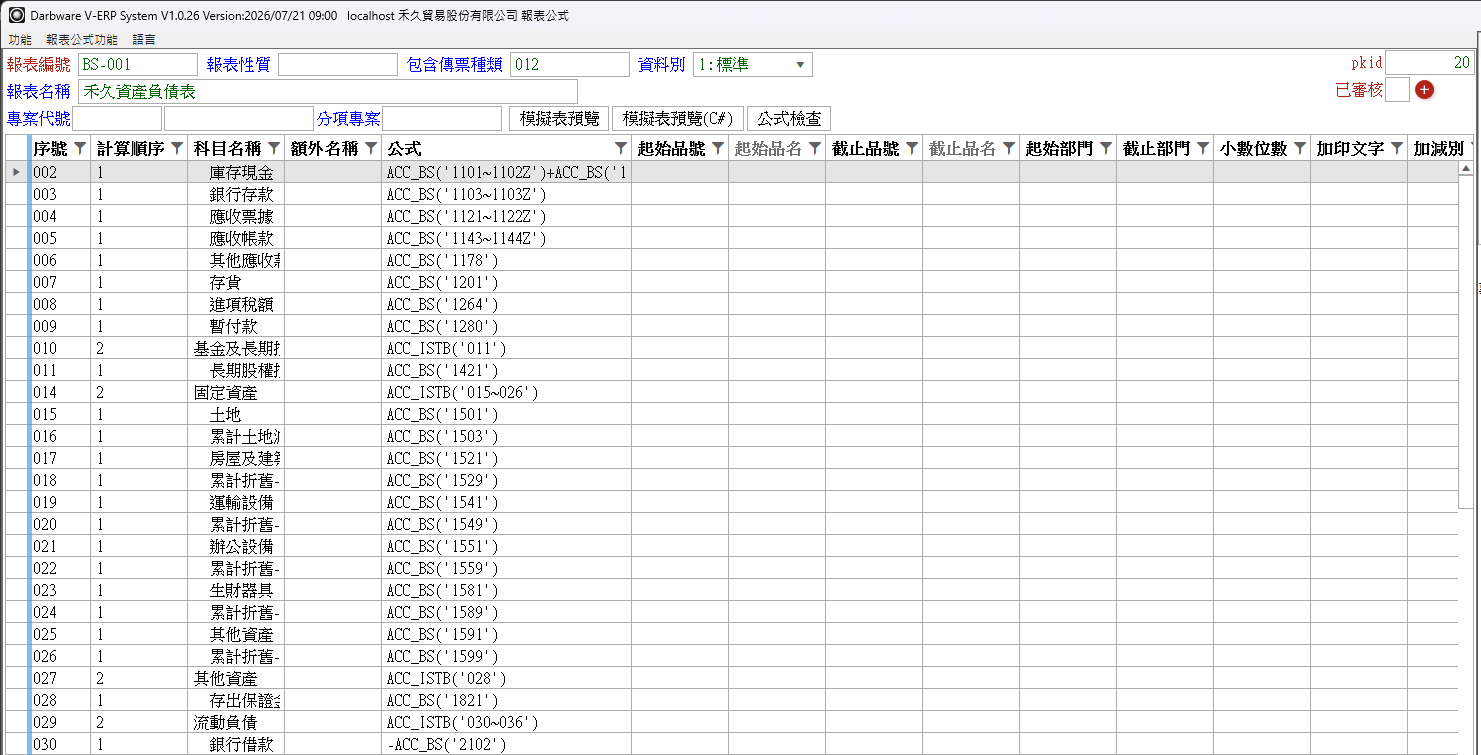Open the filter icon on 科目名稱 column
The image size is (1481, 755).
click(274, 149)
